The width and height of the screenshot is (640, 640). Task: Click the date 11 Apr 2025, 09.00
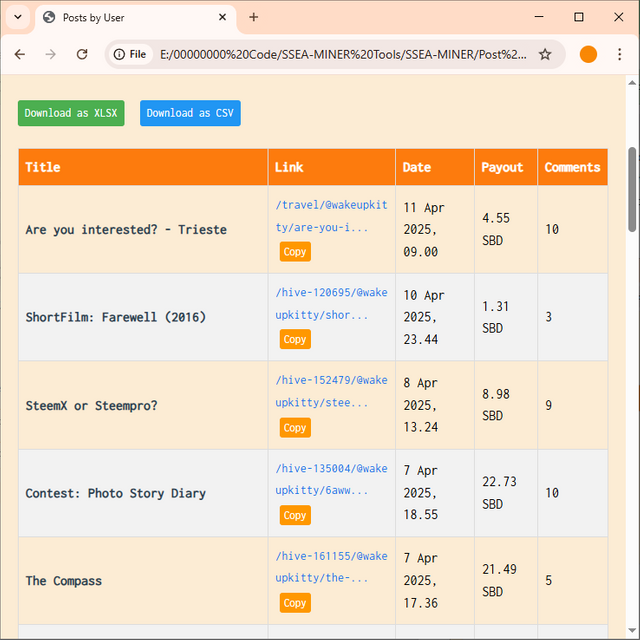(424, 230)
